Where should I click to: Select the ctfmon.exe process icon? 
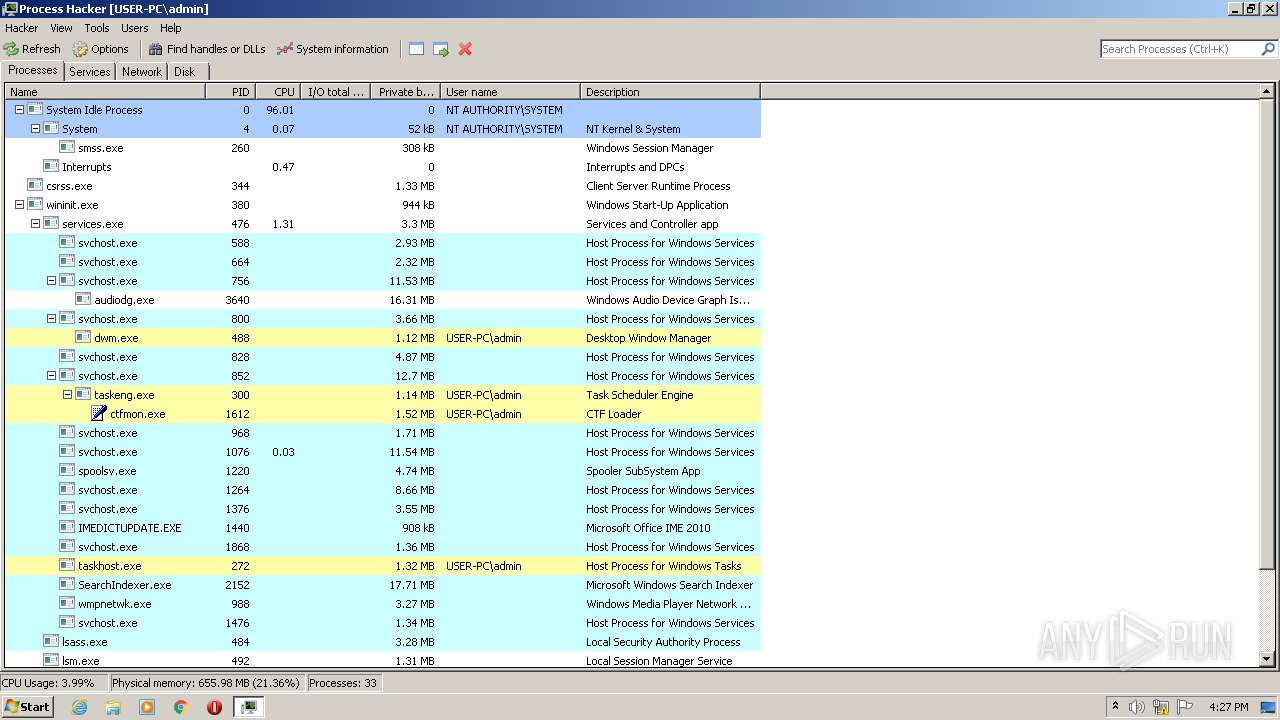point(98,414)
